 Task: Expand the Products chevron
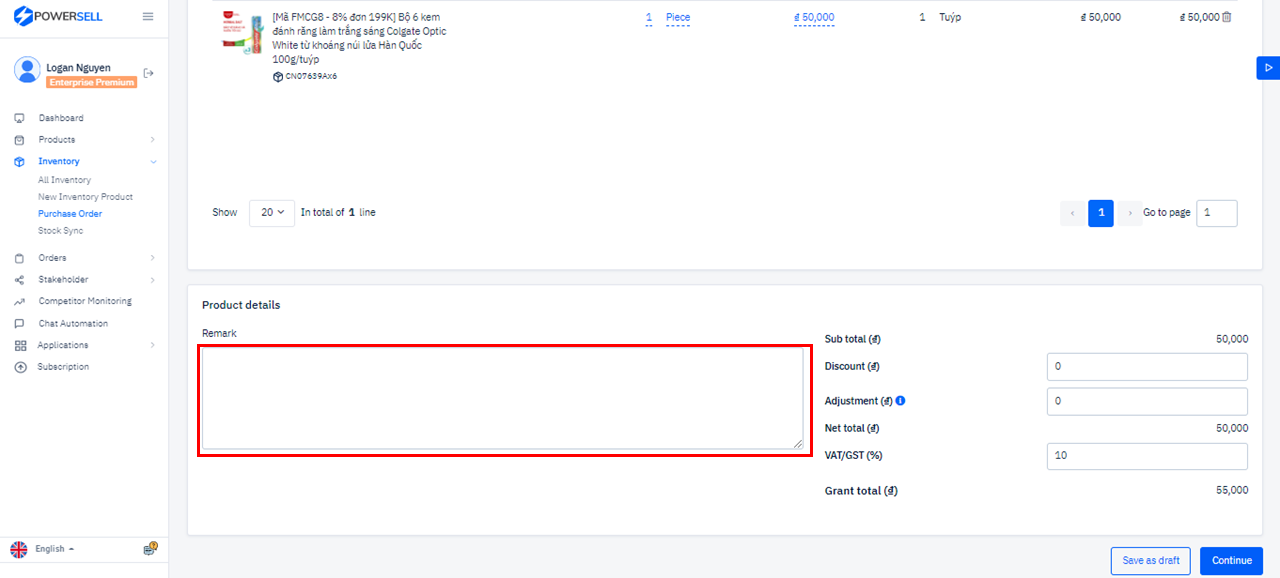(x=153, y=140)
